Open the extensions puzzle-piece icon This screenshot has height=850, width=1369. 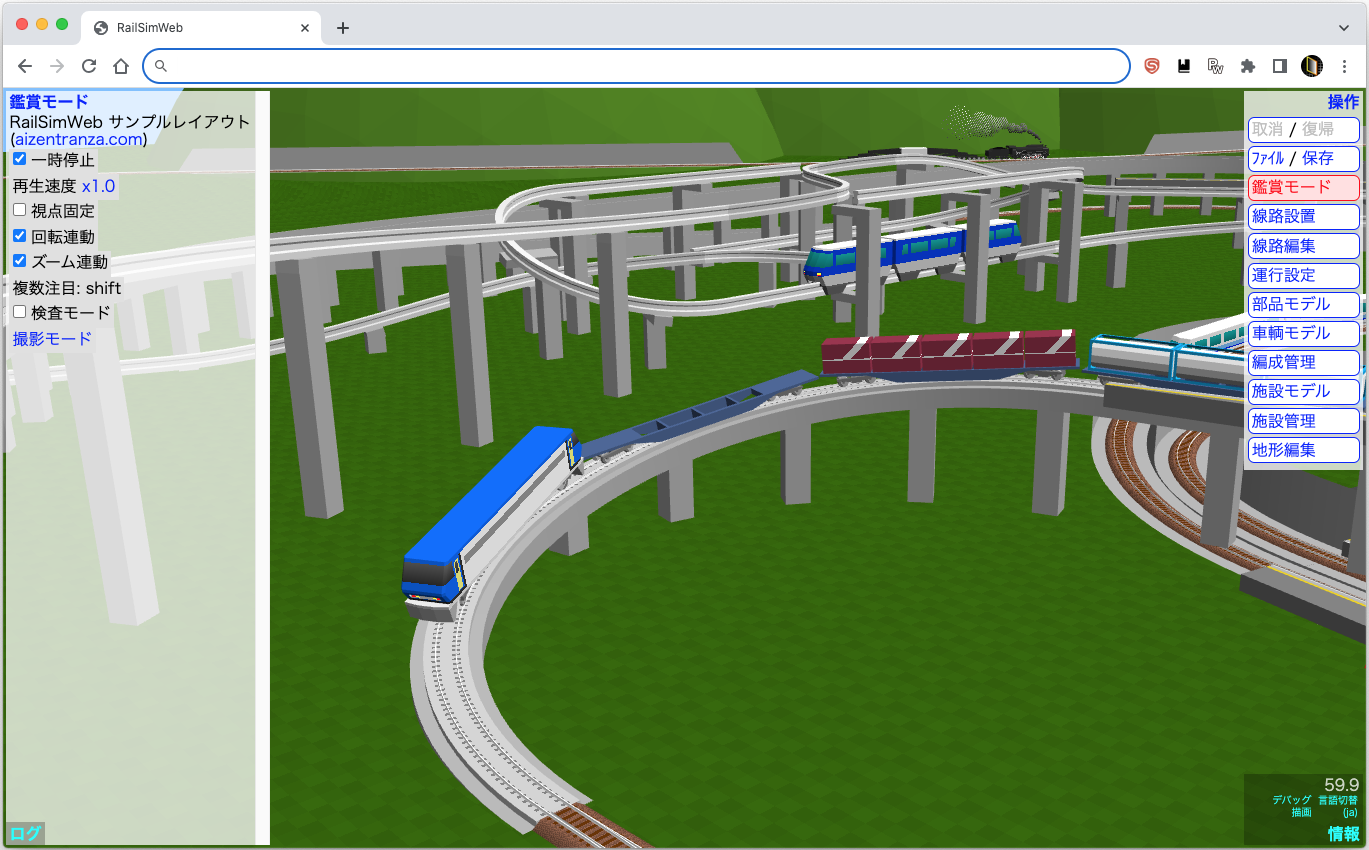click(1247, 66)
